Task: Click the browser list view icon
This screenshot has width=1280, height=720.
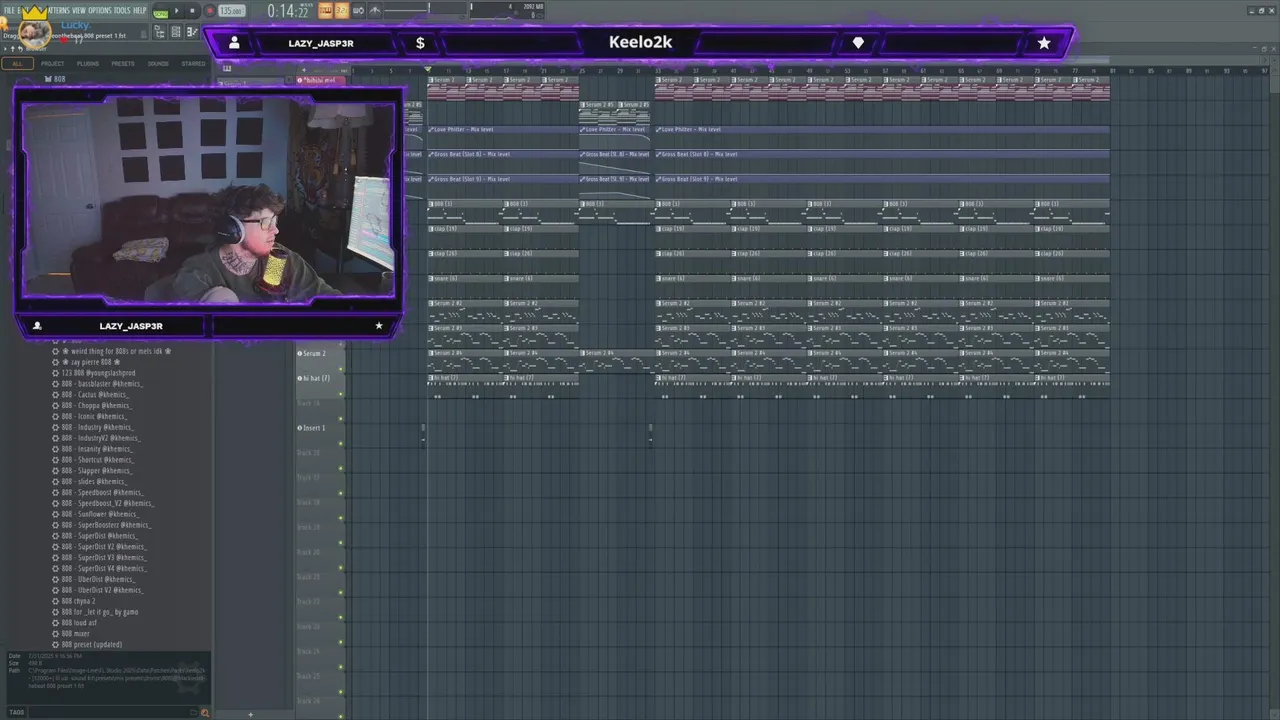Action: [176, 32]
